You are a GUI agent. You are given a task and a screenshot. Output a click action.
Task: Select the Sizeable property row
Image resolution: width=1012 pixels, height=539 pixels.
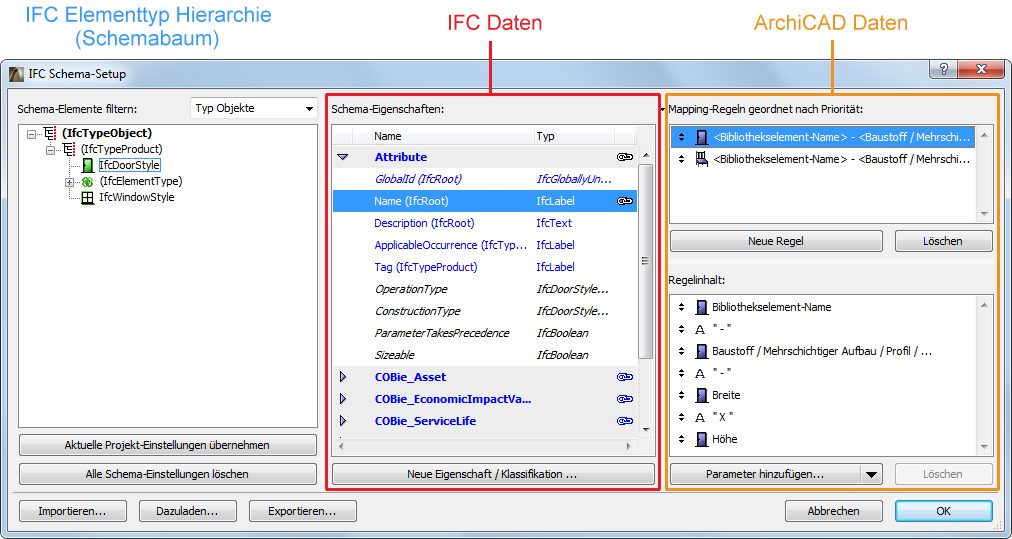click(x=485, y=354)
